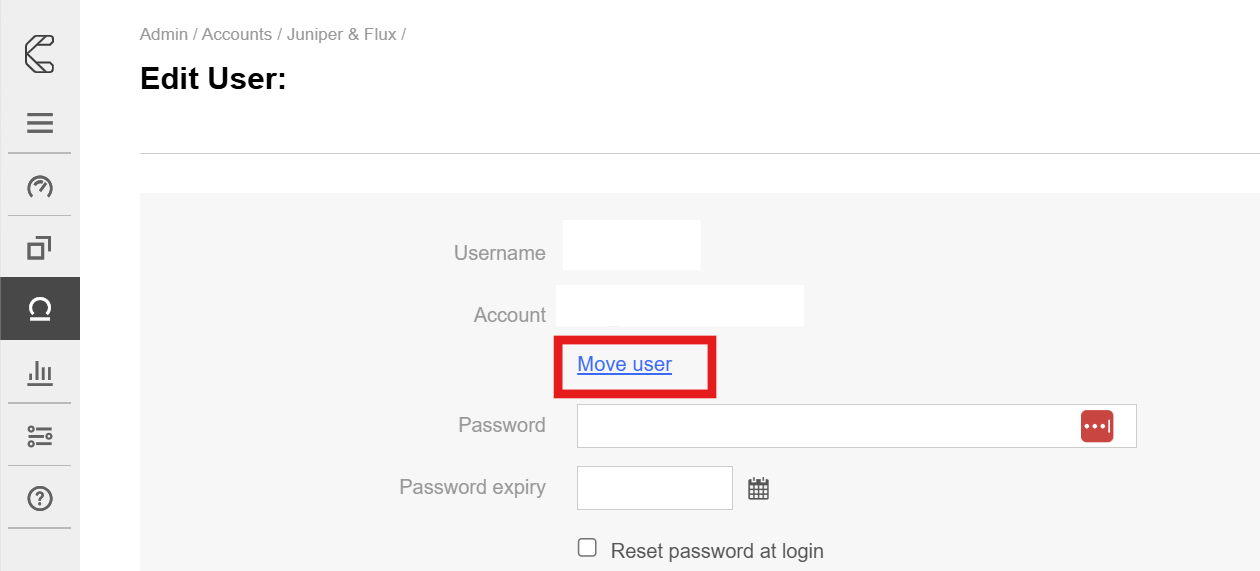Enable Reset password at login checkbox

588,548
